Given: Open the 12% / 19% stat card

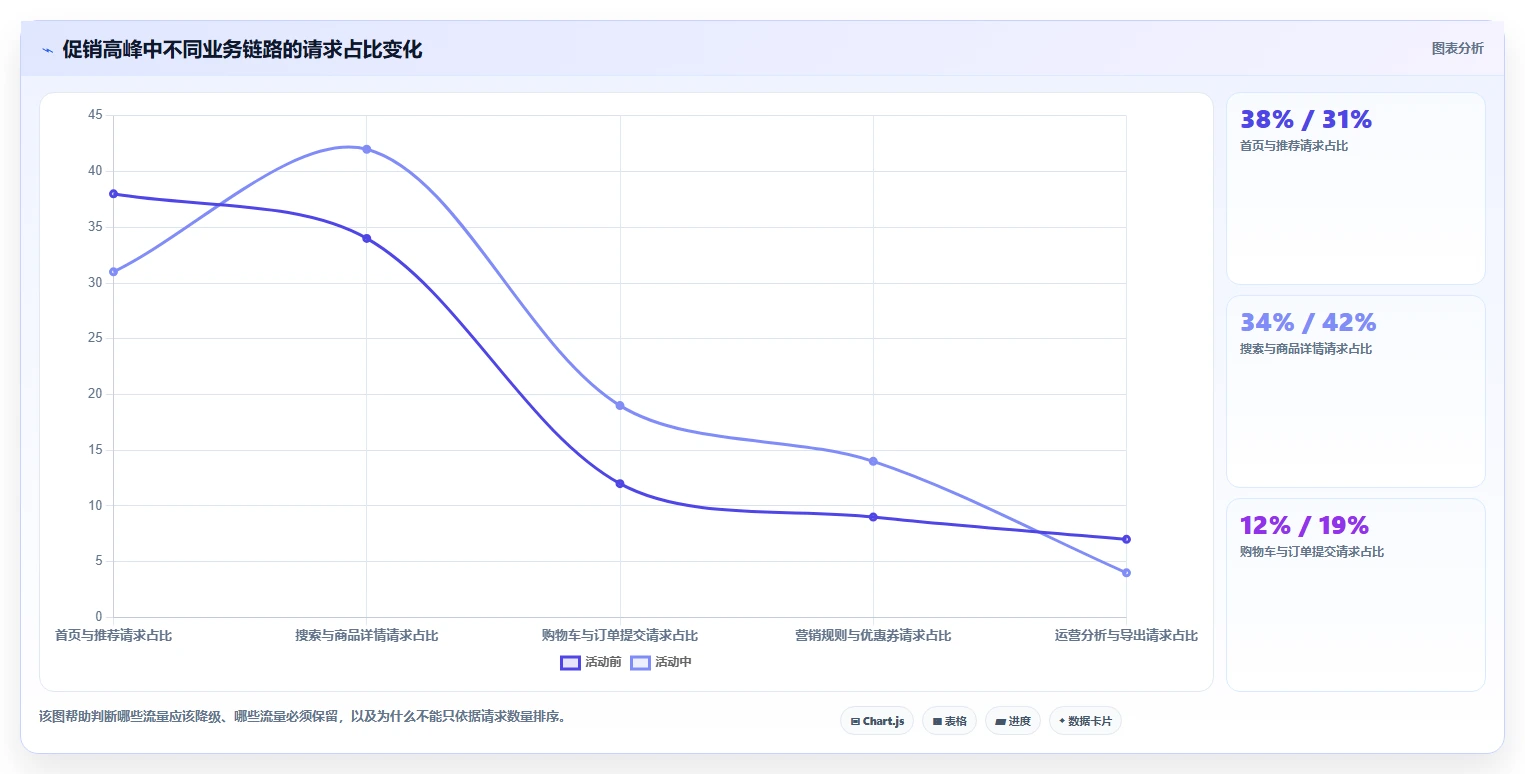Looking at the screenshot, I should (x=1355, y=594).
